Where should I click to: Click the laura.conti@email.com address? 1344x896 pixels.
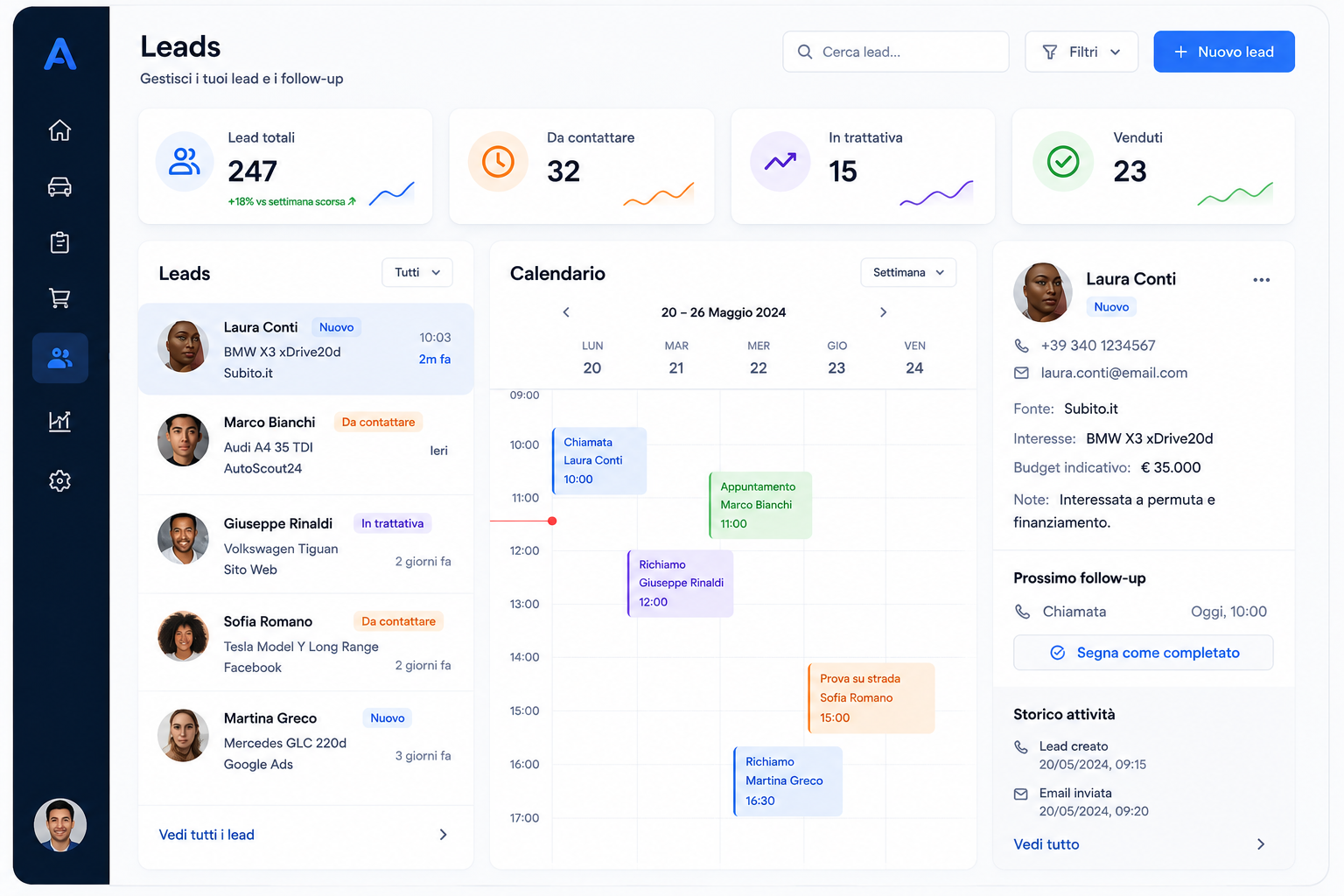[x=1114, y=373]
